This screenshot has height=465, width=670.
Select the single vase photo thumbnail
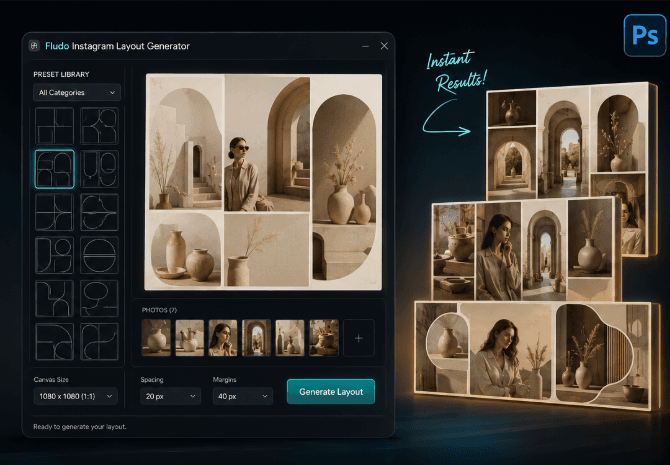(156, 338)
